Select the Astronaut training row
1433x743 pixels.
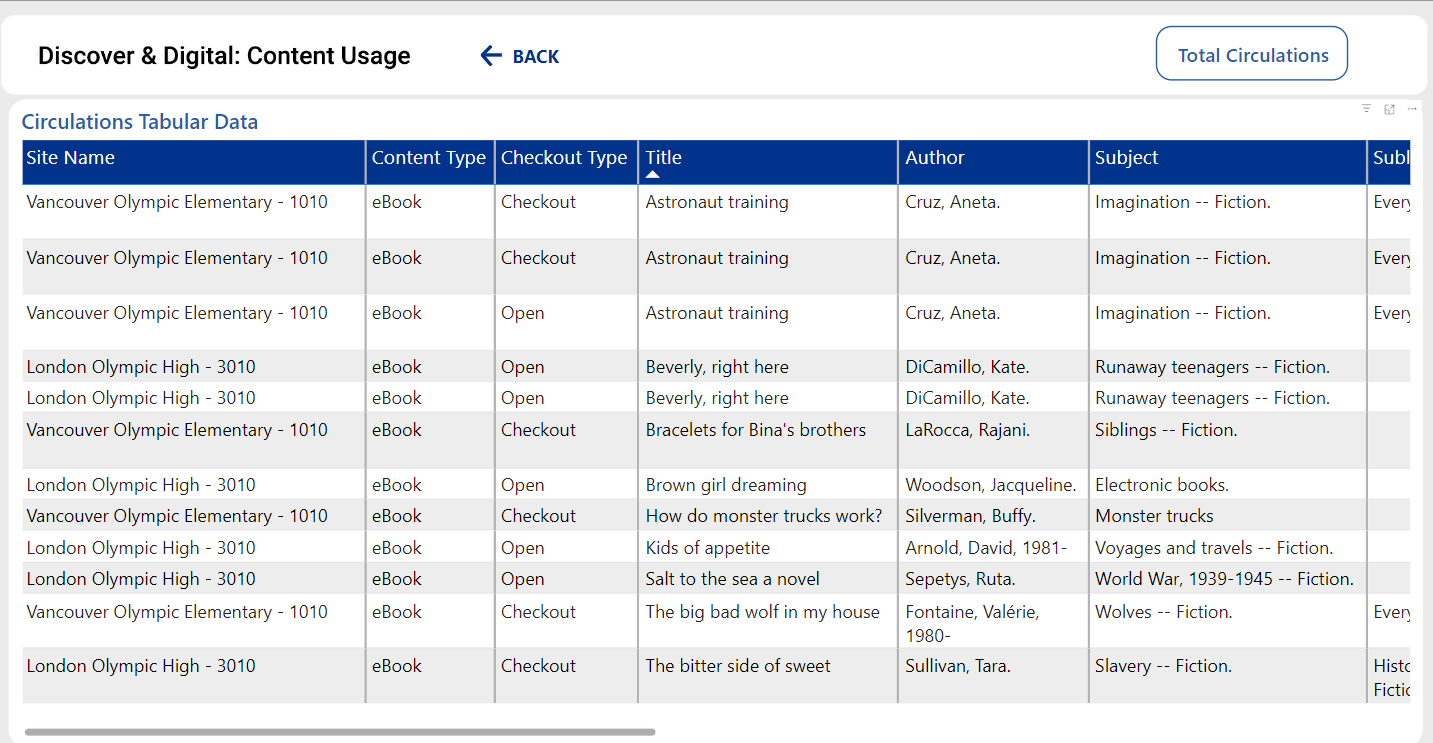pos(716,201)
